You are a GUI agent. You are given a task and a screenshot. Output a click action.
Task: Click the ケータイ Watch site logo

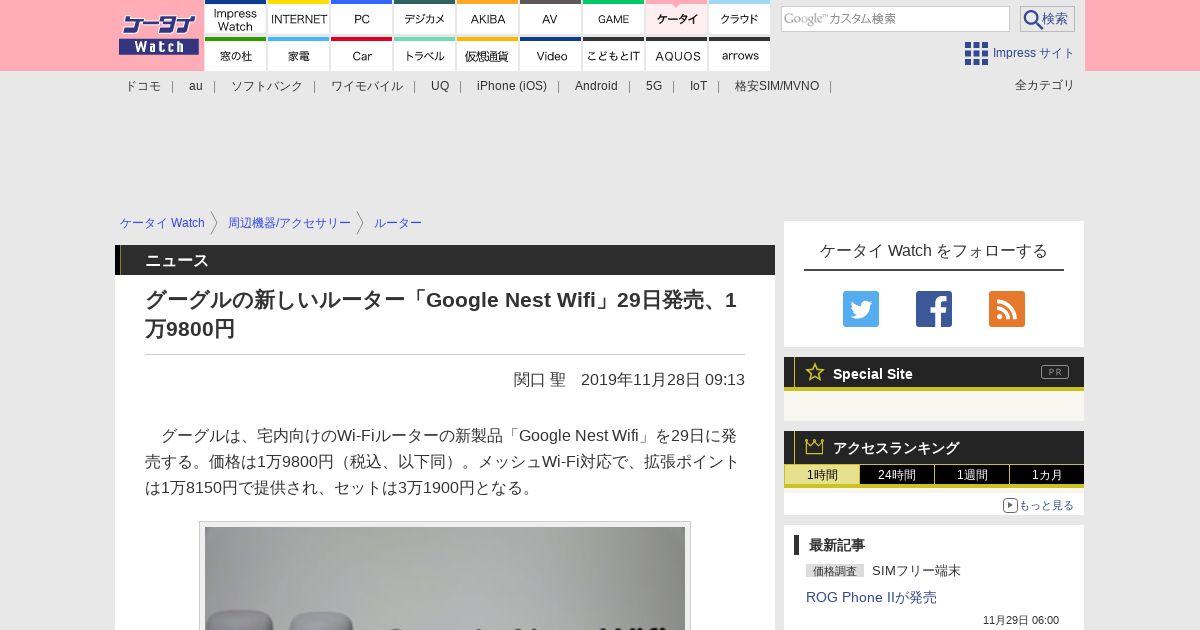(x=159, y=34)
